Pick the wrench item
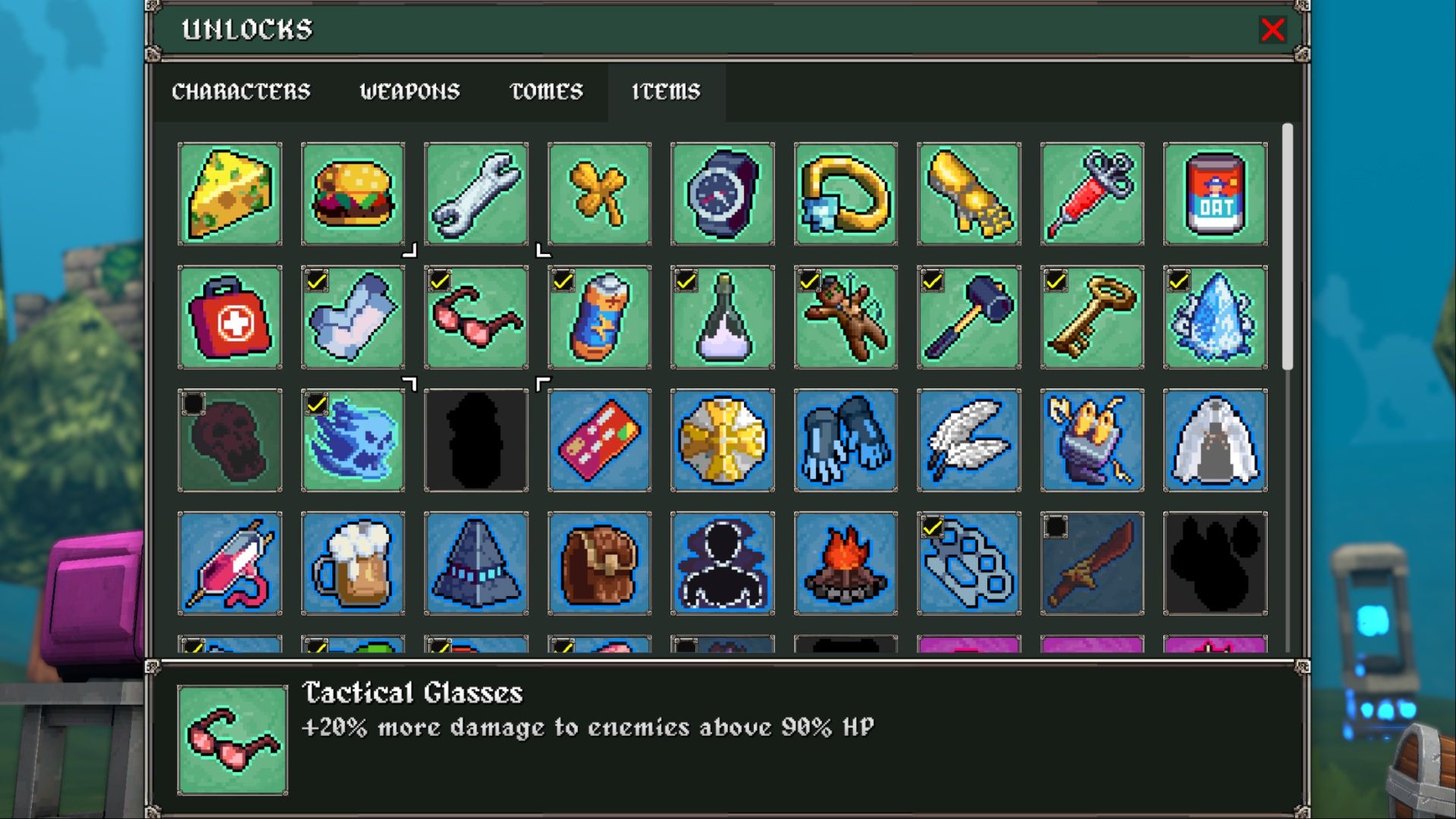The width and height of the screenshot is (1456, 819). pyautogui.click(x=476, y=194)
